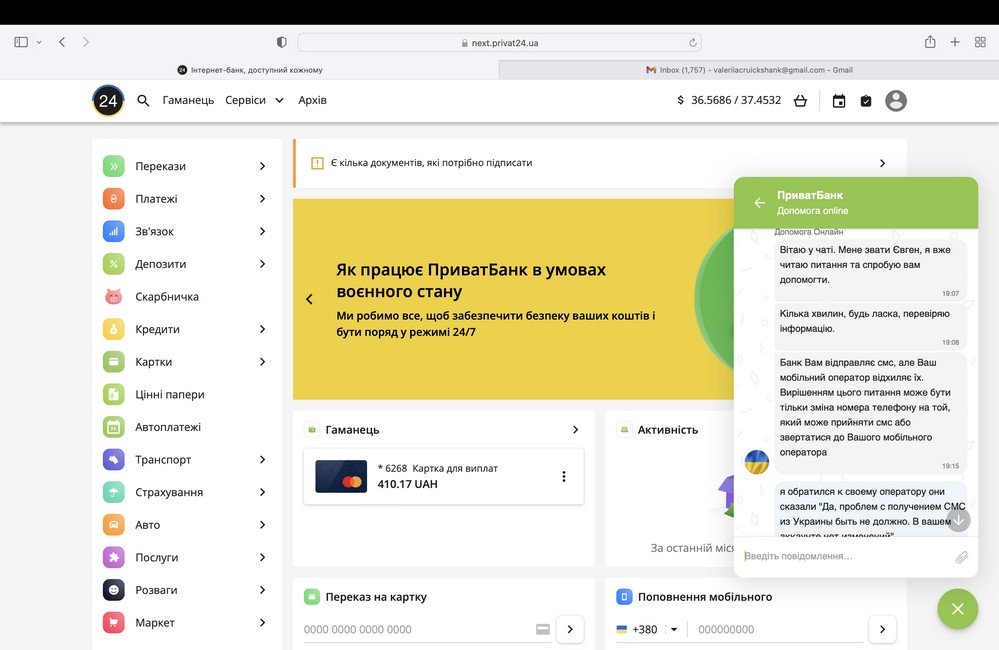999x650 pixels.
Task: Click the Послуги puzzle icon
Action: [x=113, y=557]
